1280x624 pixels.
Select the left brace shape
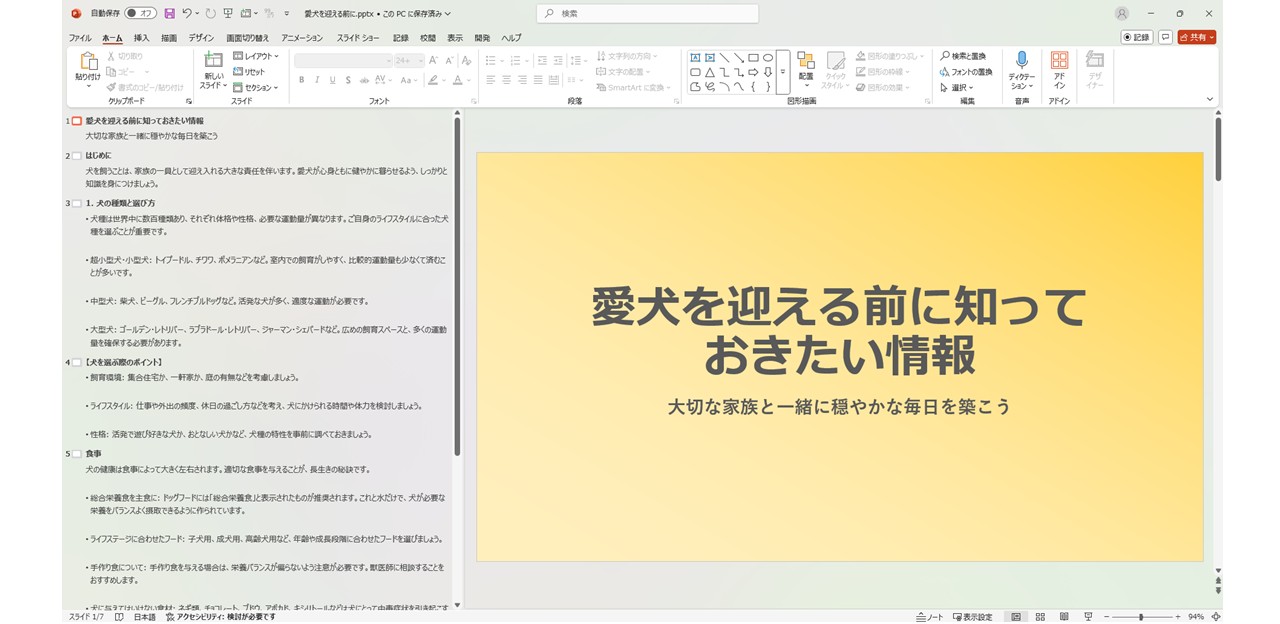753,87
